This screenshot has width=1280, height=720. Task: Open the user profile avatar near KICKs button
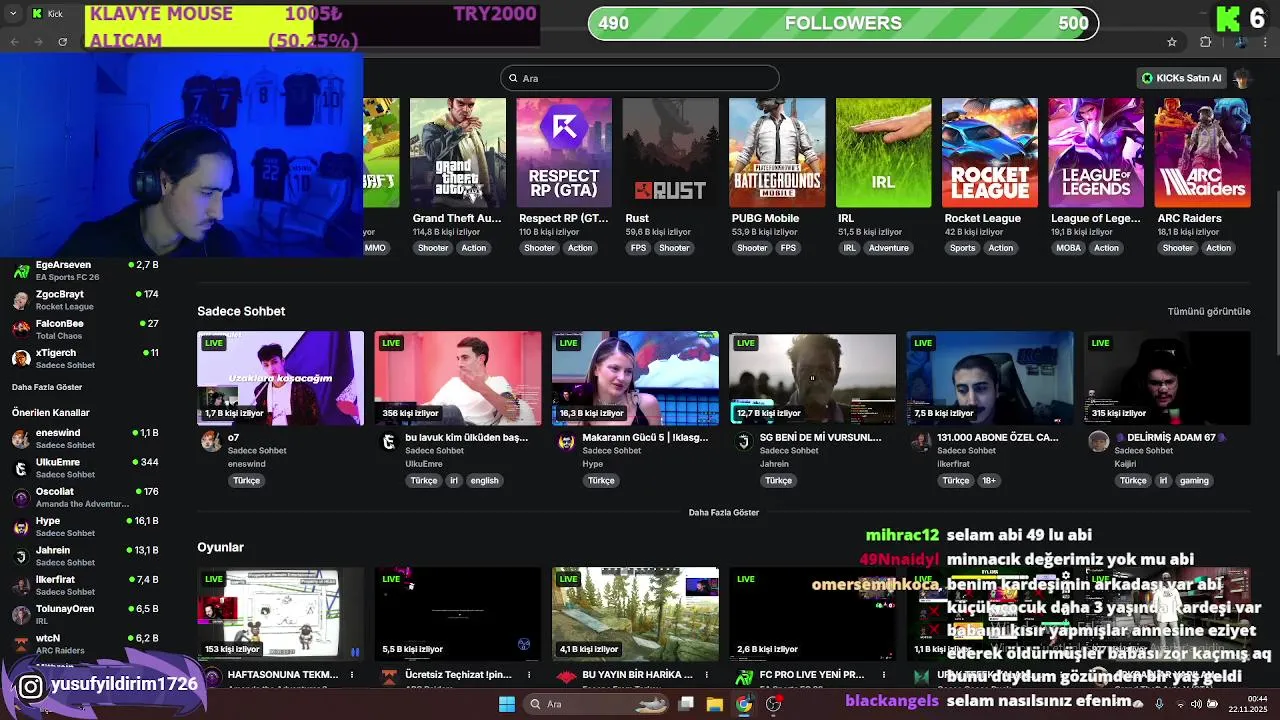click(x=1242, y=78)
